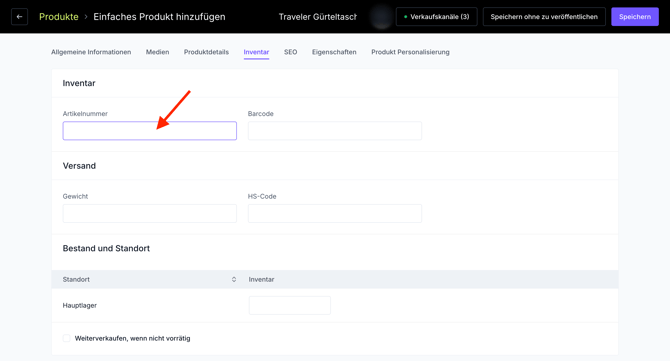Toggle Standort column sort arrows
The width and height of the screenshot is (670, 361).
pyautogui.click(x=234, y=279)
